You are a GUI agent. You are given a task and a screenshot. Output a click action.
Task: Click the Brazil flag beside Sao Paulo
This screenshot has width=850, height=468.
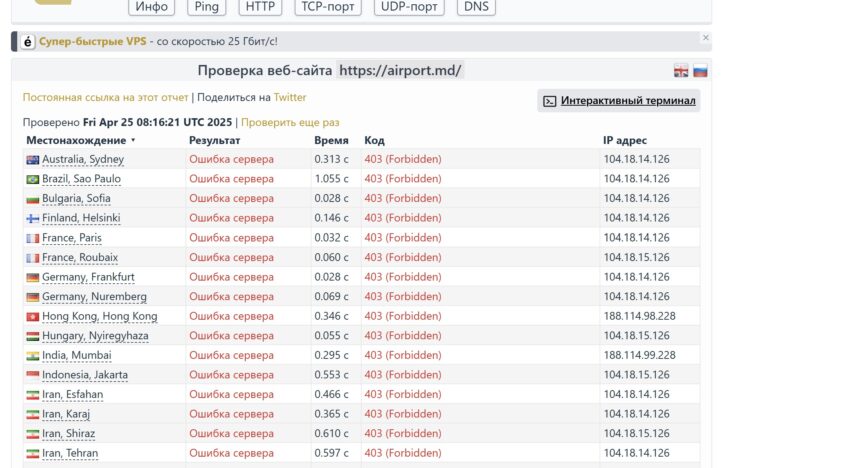33,179
